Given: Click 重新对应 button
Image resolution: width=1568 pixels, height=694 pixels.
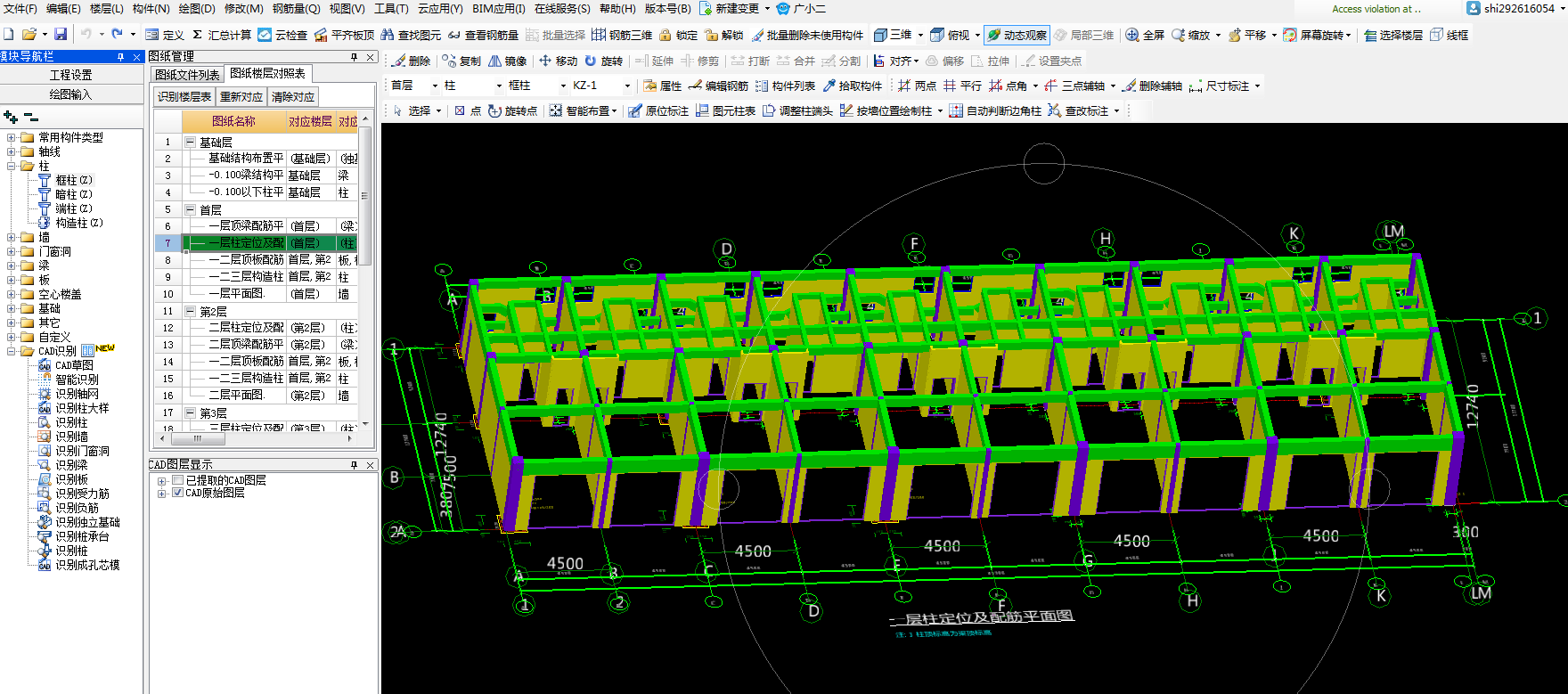Looking at the screenshot, I should [x=241, y=96].
